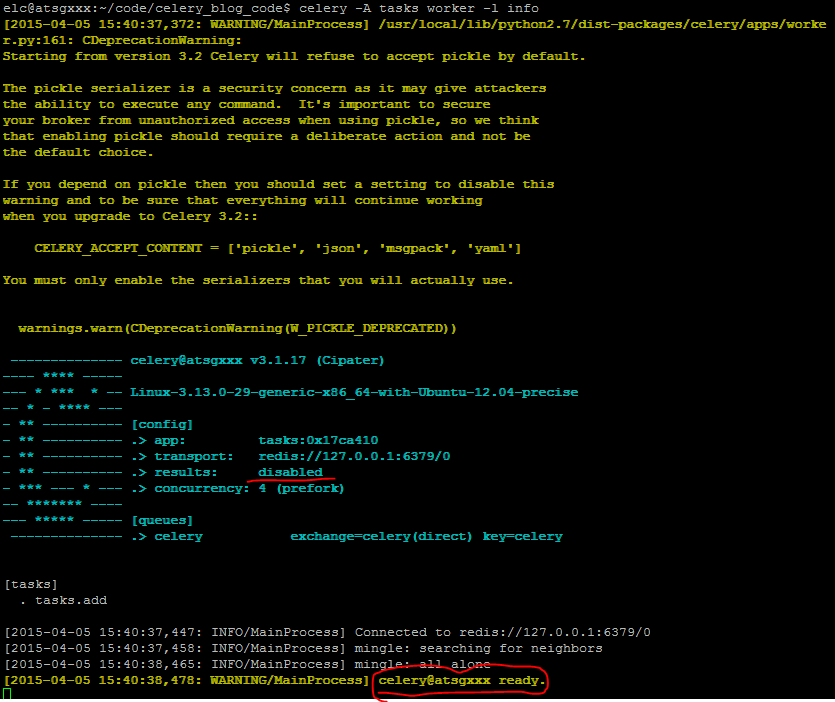Click the green terminal cursor at the prompt

coord(7,693)
